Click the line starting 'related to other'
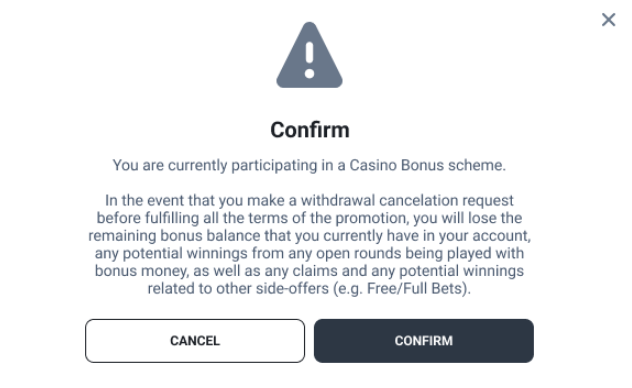632x388 pixels. 309,288
